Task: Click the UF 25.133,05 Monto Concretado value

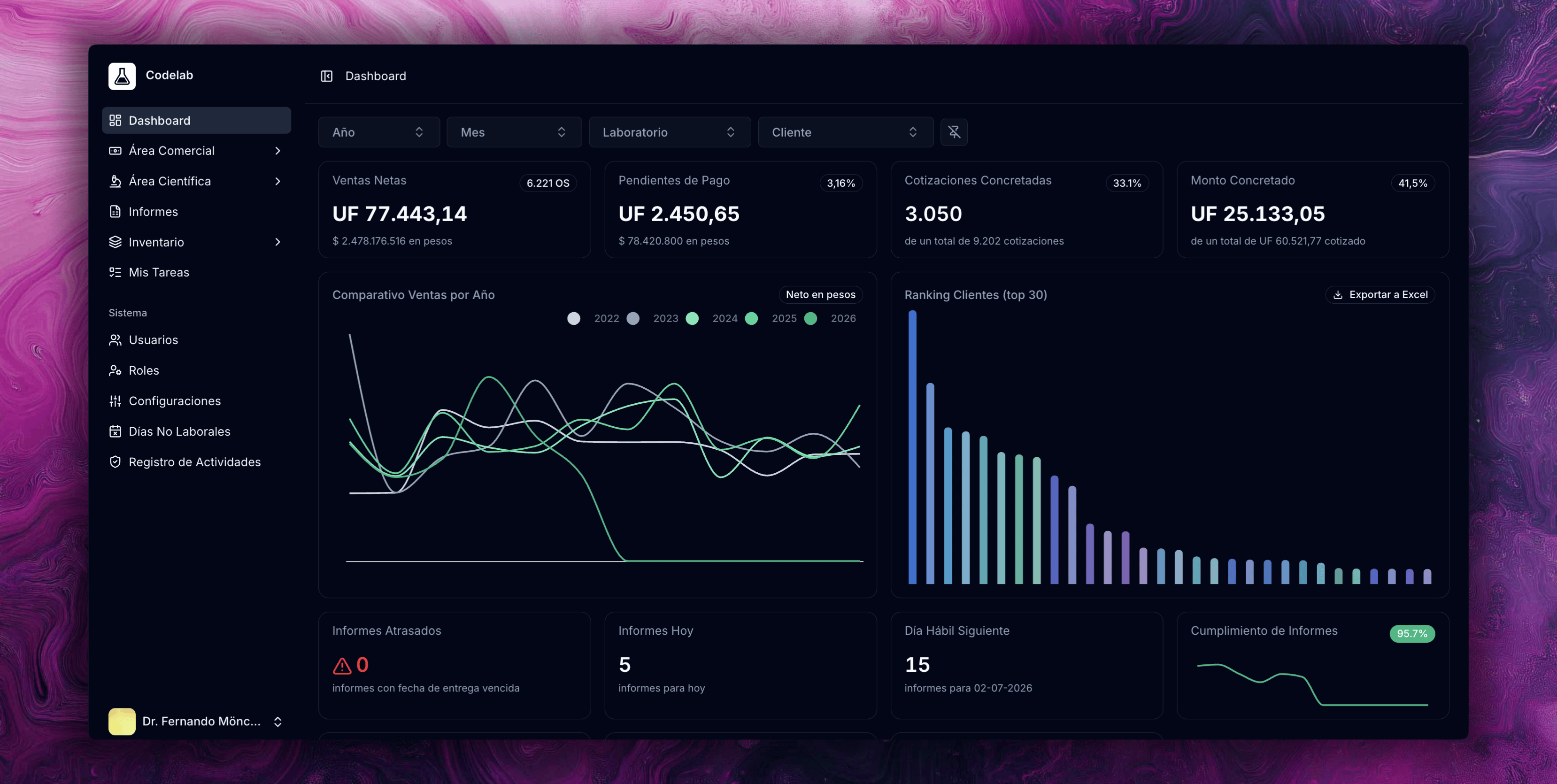Action: coord(1258,214)
